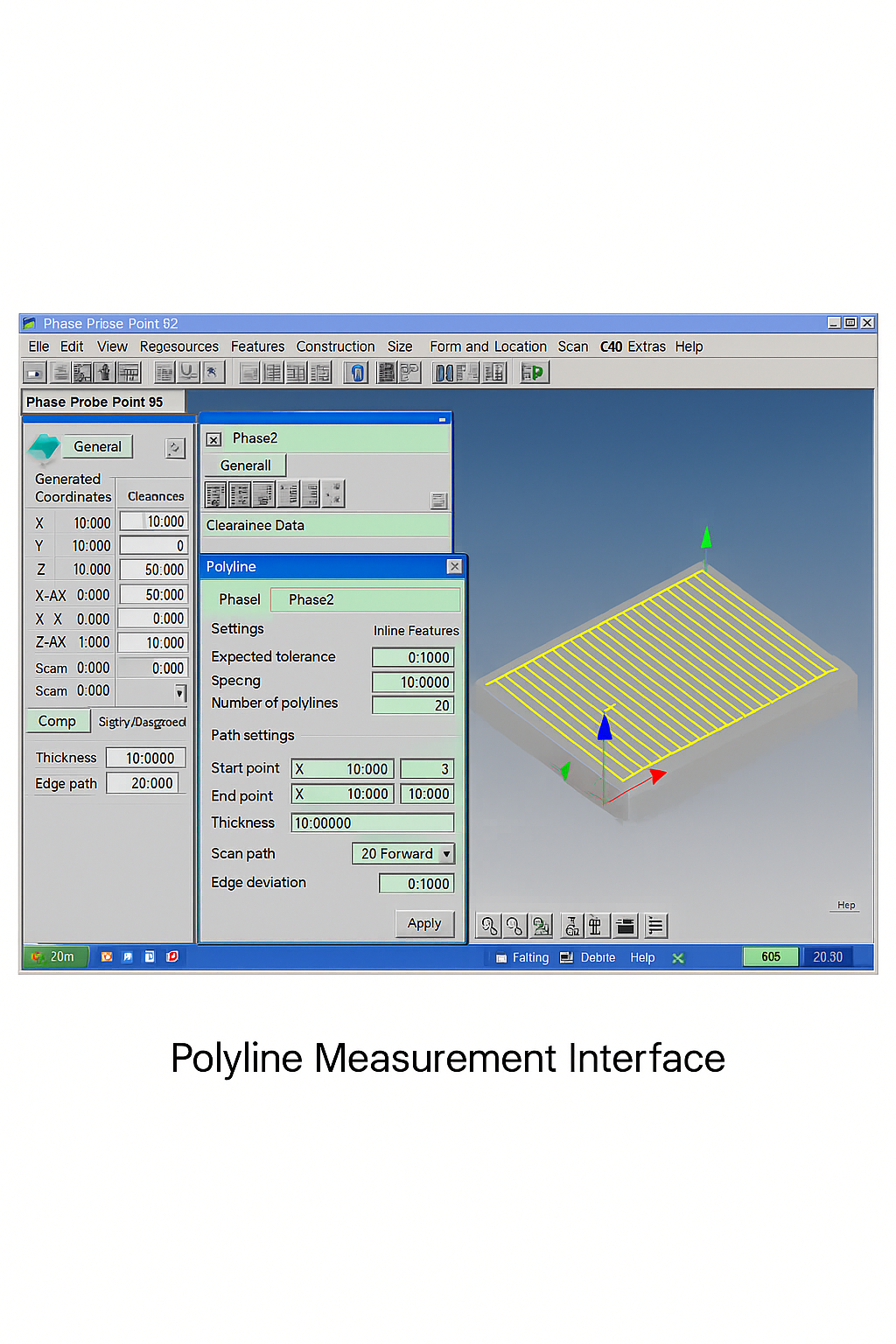The image size is (896, 1344).
Task: Select the measurement list icon at the viewport toolbar end
Action: pos(654,925)
